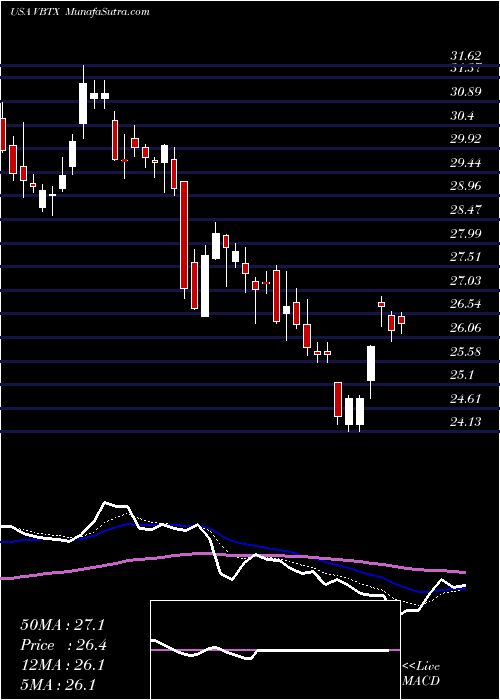
Task: Click the 31.62 price label
Action: pyautogui.click(x=466, y=56)
